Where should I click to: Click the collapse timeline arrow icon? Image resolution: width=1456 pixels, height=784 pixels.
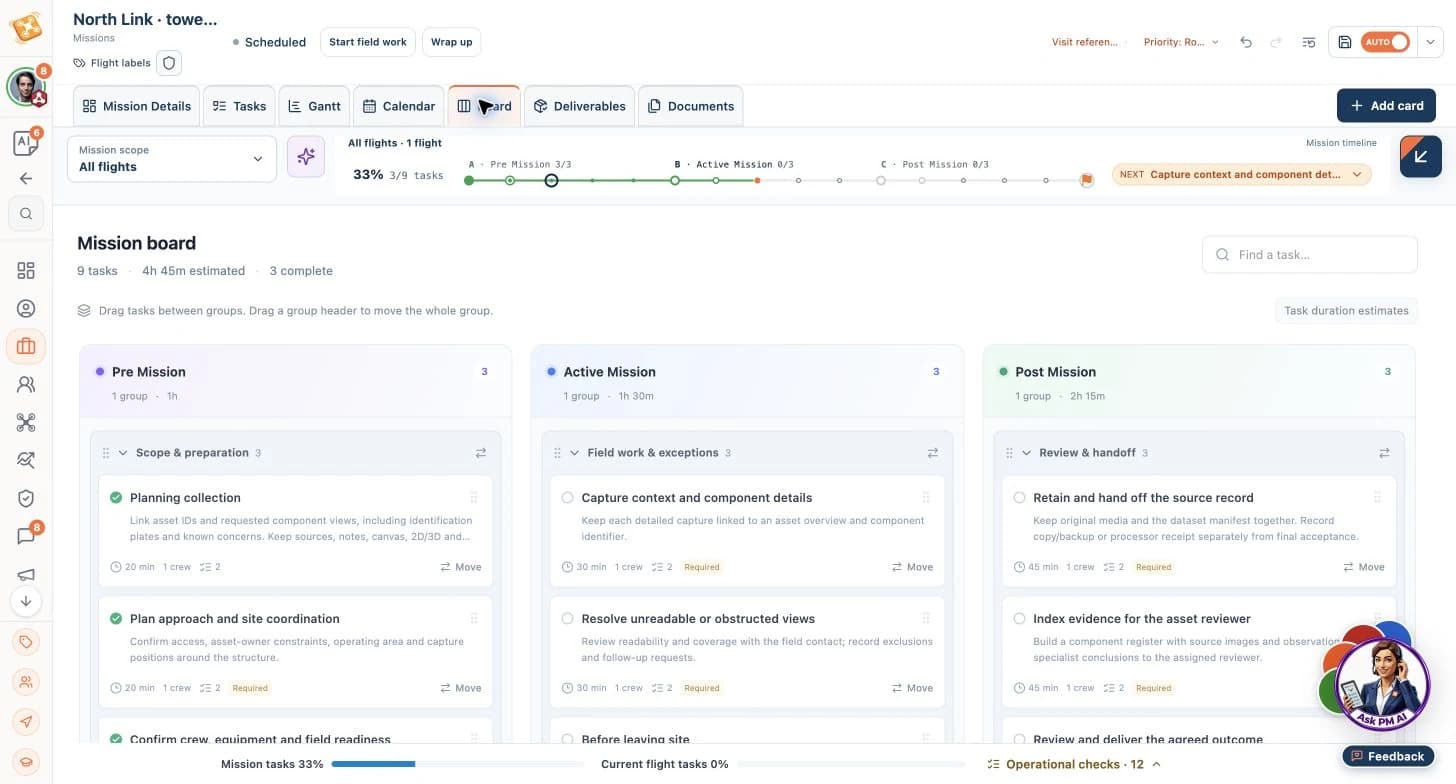(1420, 157)
